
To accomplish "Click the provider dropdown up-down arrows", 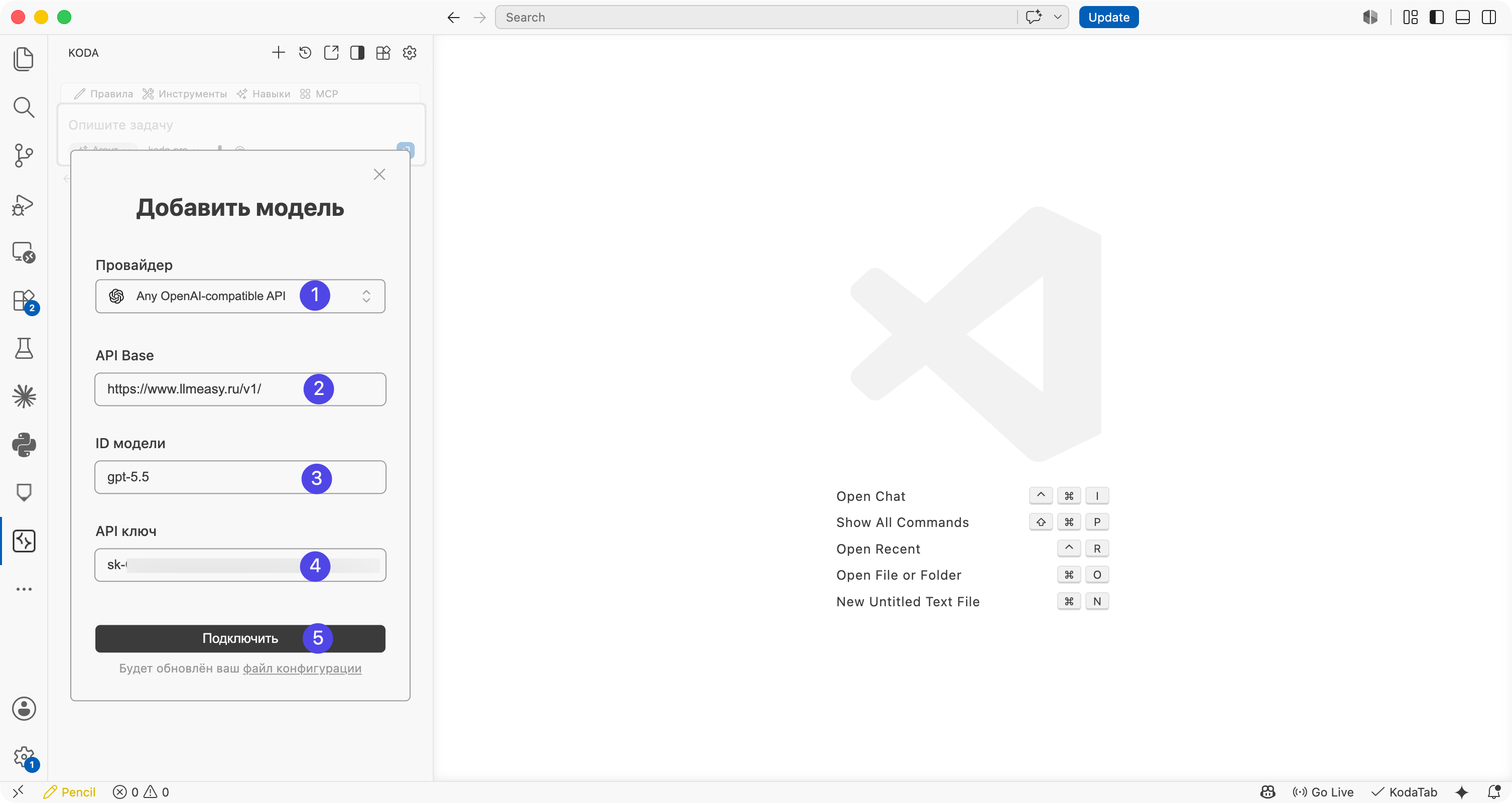I will [366, 296].
